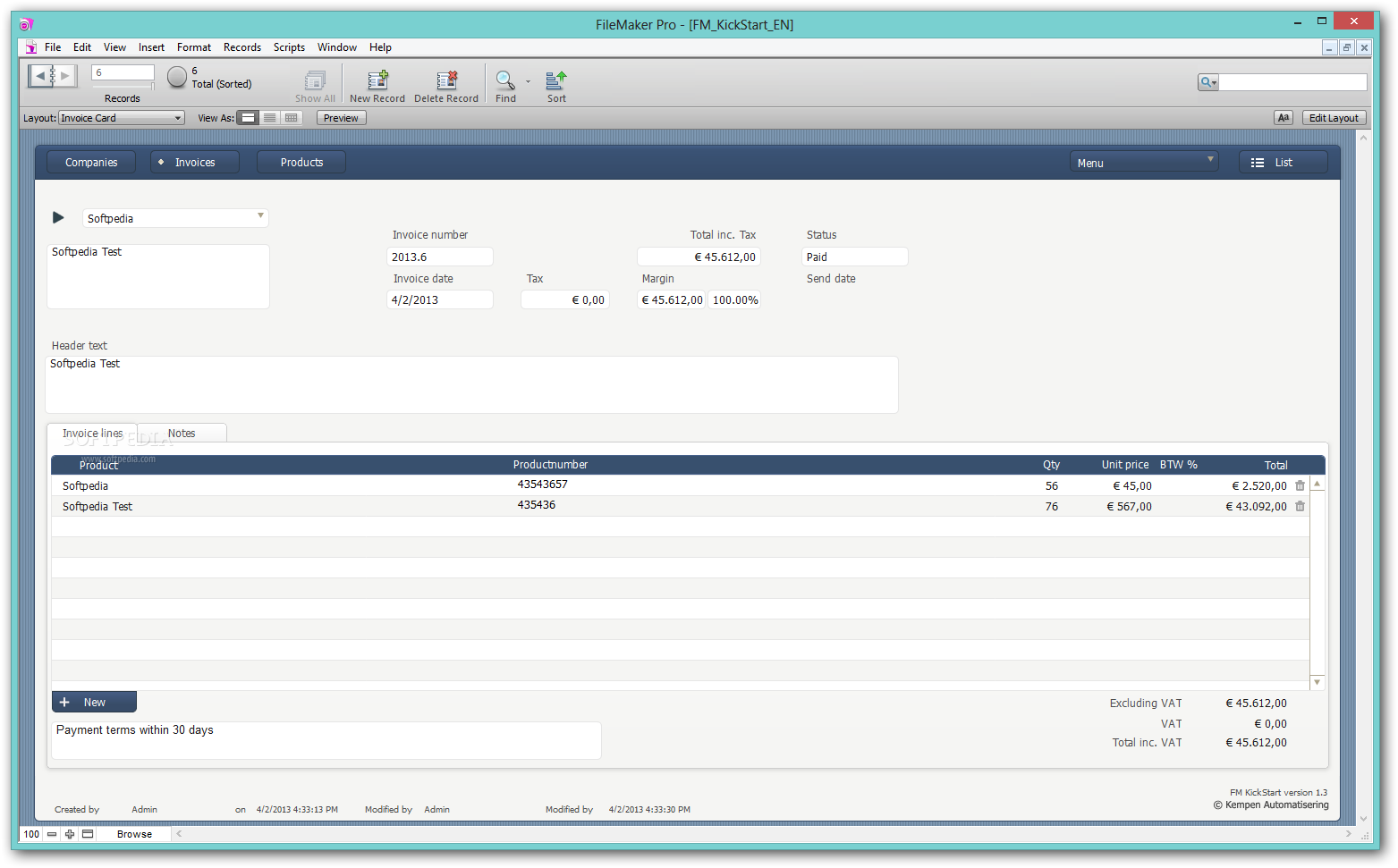Toggle status toolbar visibility icon
The image size is (1398, 868).
pos(88,834)
